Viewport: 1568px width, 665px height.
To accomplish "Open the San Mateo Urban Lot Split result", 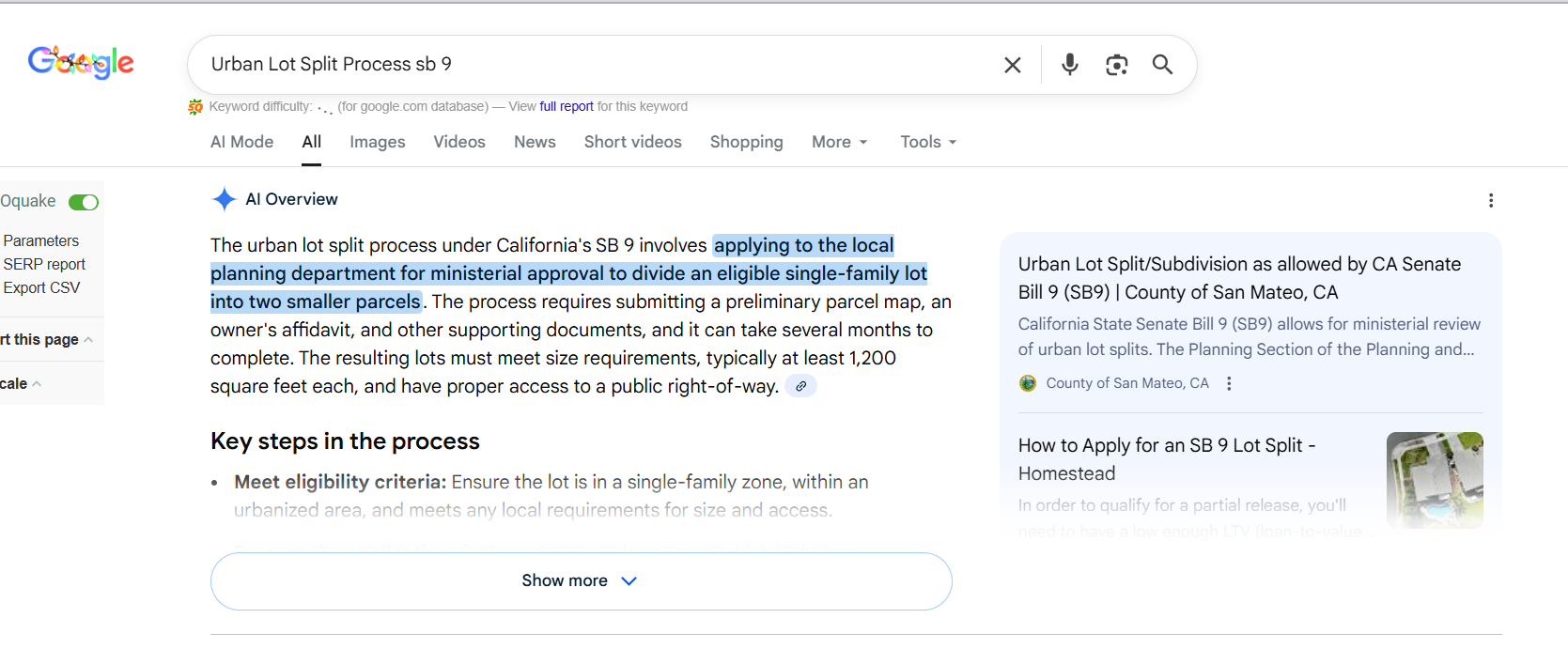I will [1238, 278].
